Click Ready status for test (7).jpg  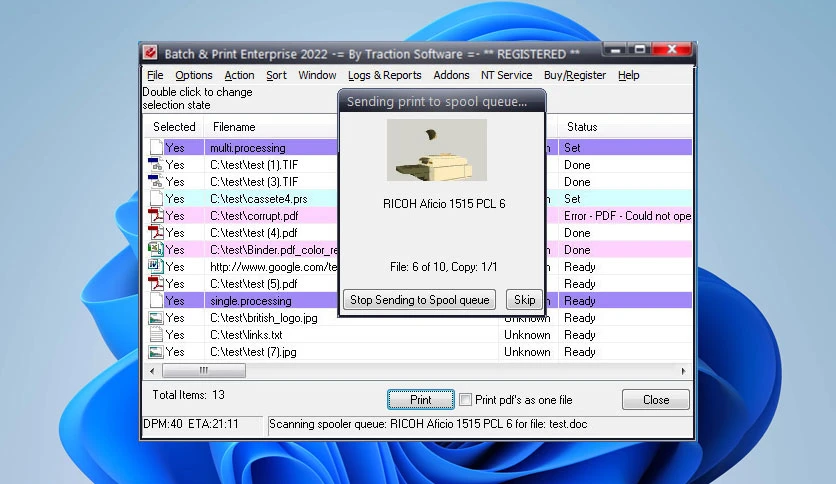(580, 352)
